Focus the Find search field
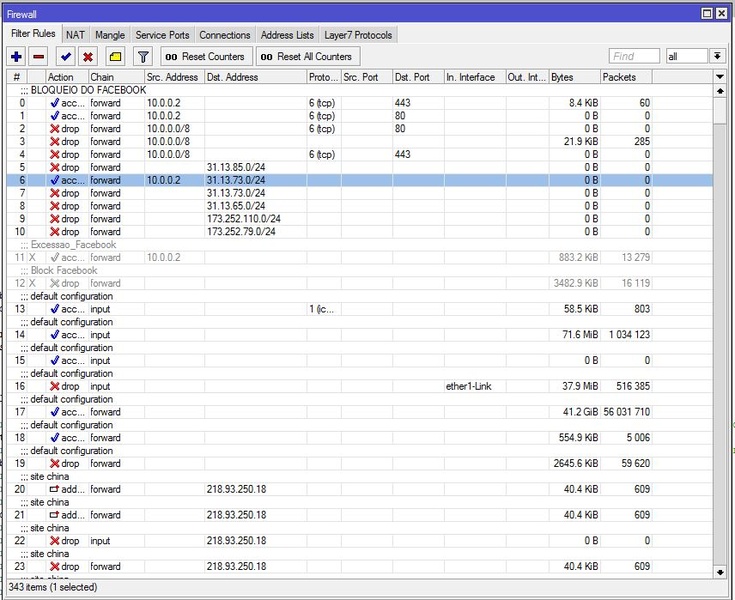 click(x=634, y=56)
